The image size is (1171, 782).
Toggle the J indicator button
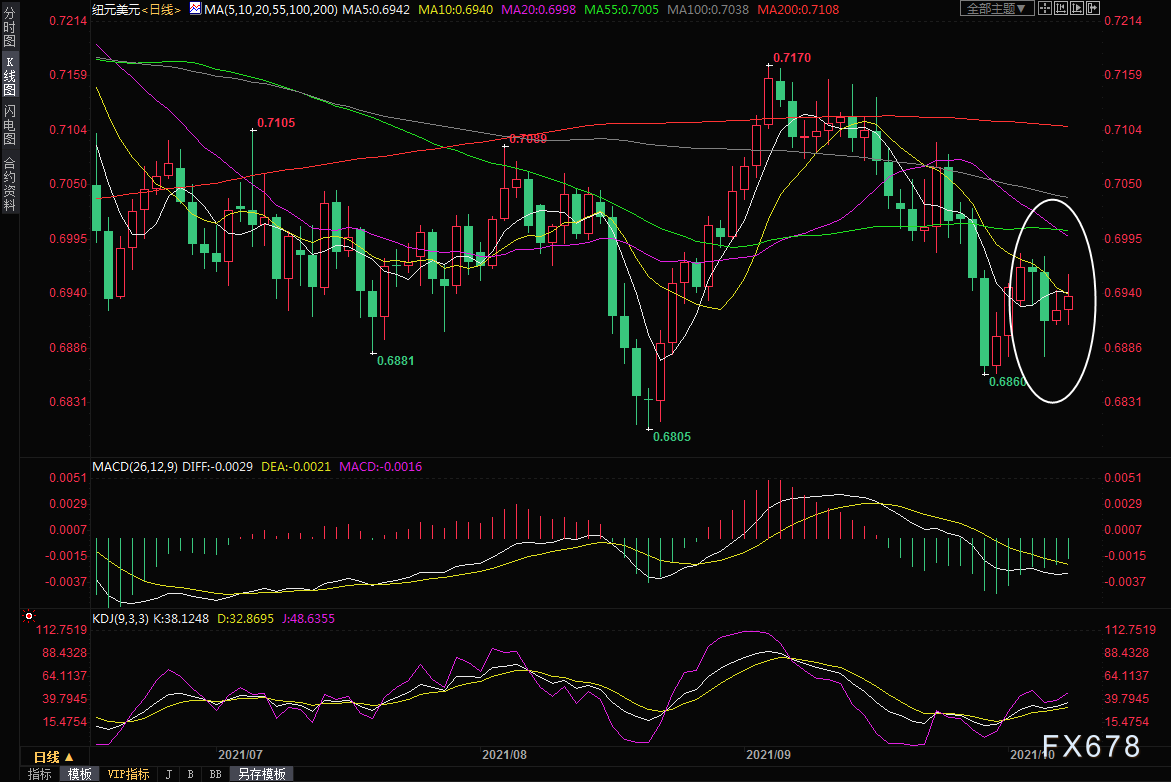pyautogui.click(x=168, y=774)
